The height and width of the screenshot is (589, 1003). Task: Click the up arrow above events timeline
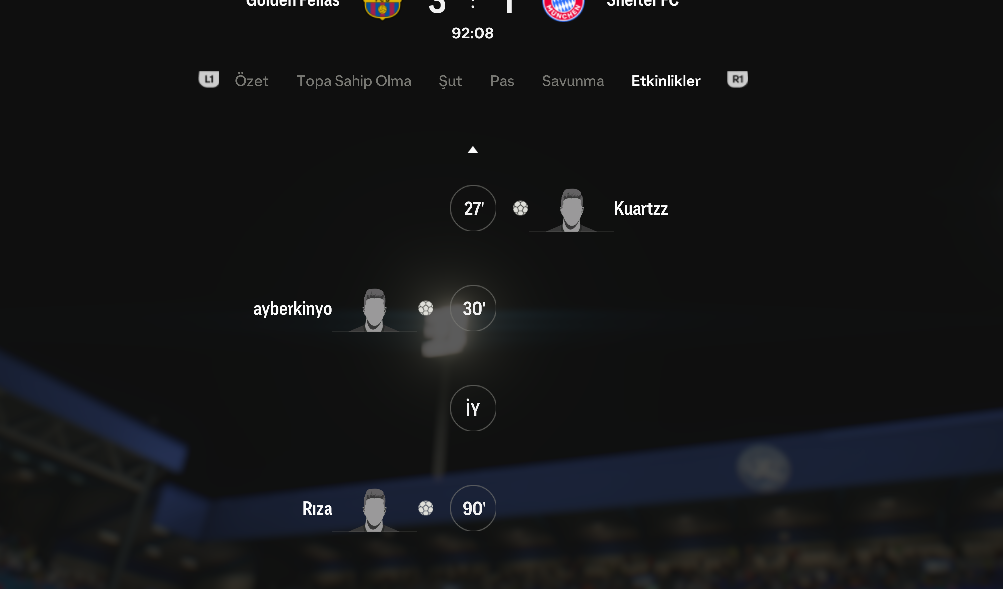point(473,150)
